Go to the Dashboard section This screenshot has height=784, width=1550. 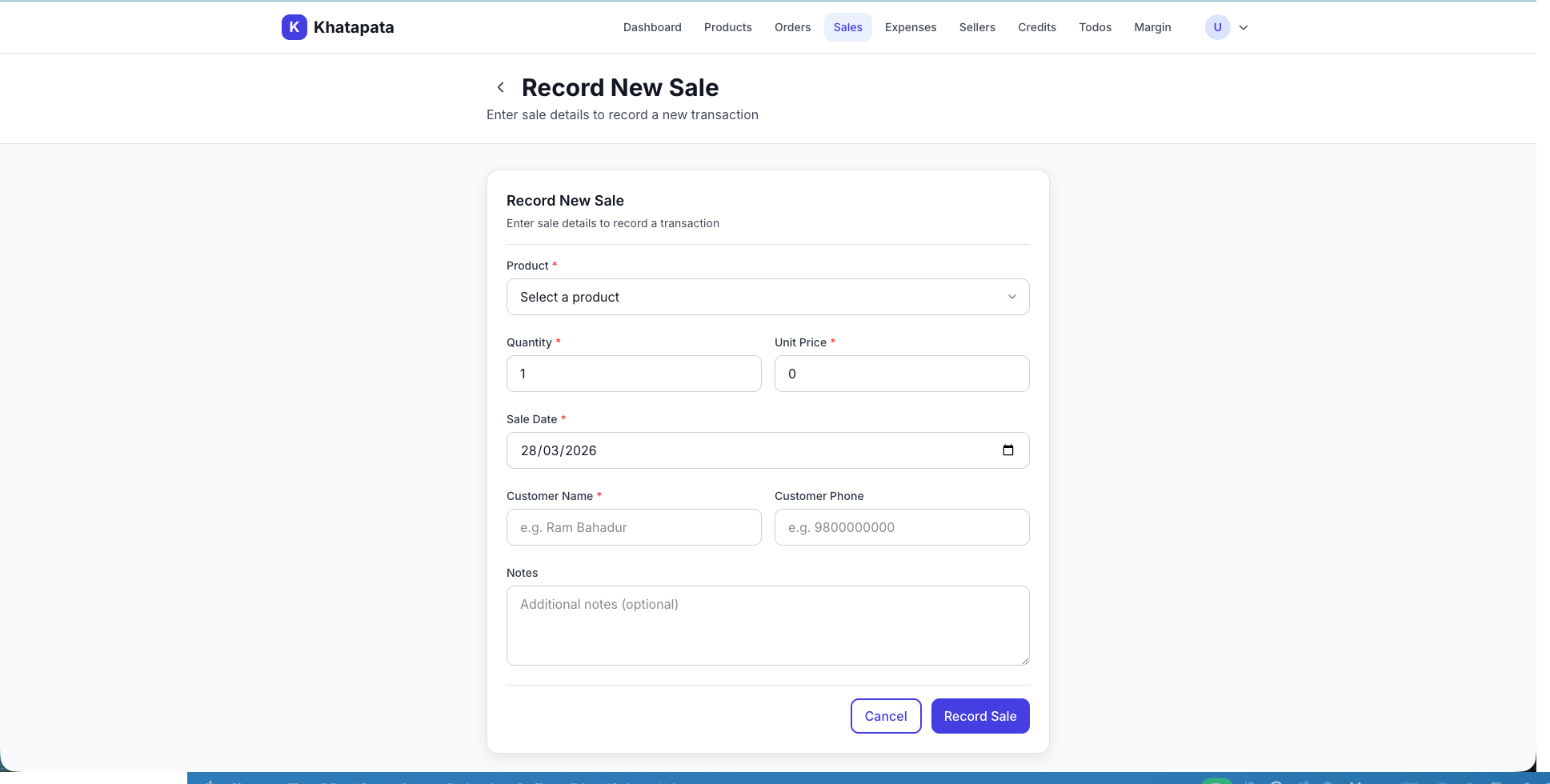coord(651,26)
